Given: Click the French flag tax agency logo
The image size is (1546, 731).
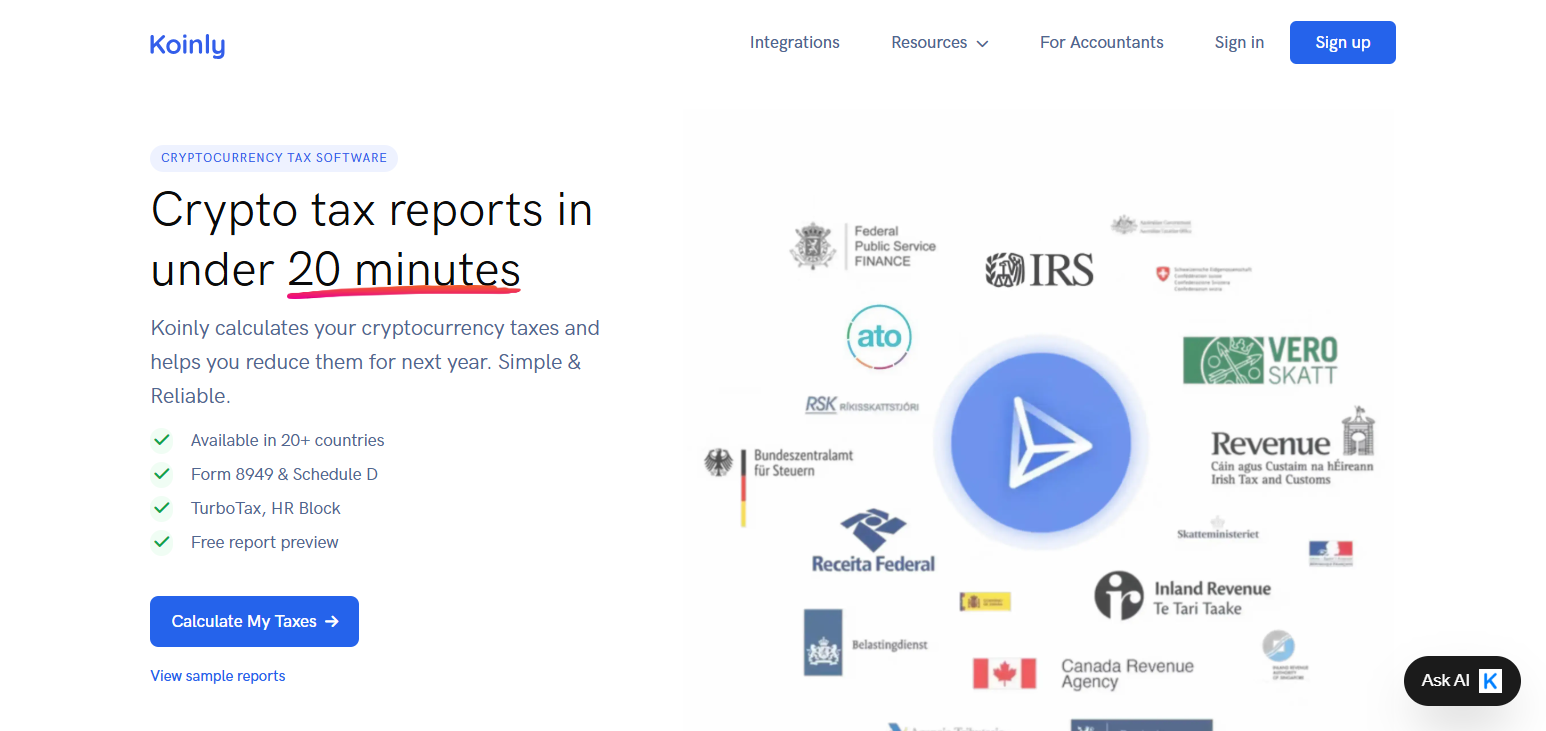Looking at the screenshot, I should [x=1330, y=553].
